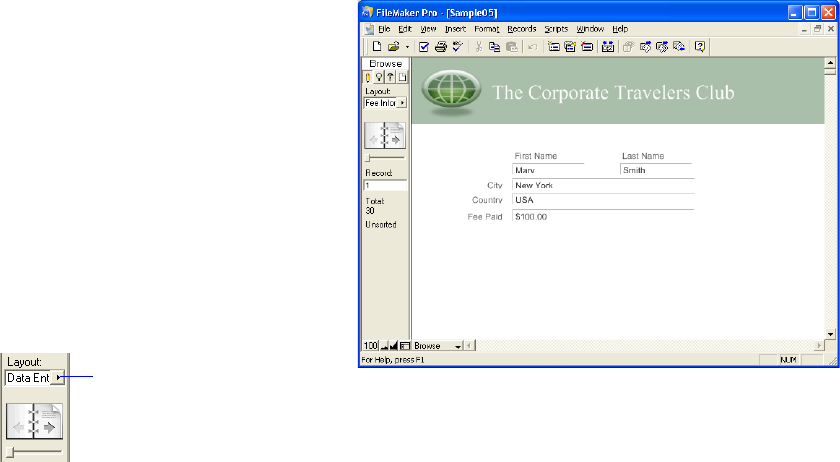Click the Undo toolbar icon

click(x=532, y=47)
